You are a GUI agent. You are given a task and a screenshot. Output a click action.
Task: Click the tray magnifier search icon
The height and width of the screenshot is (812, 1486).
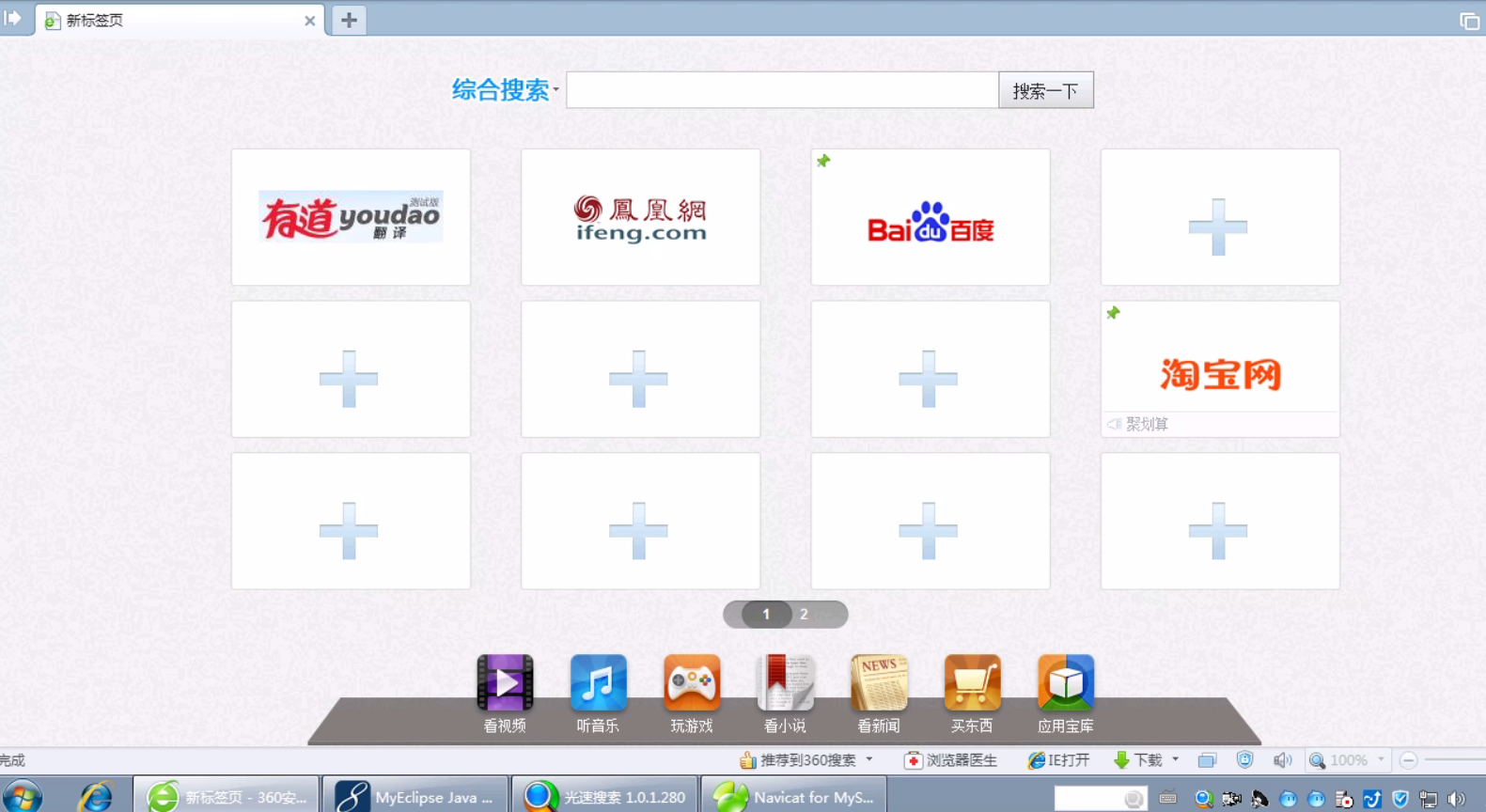(1203, 799)
